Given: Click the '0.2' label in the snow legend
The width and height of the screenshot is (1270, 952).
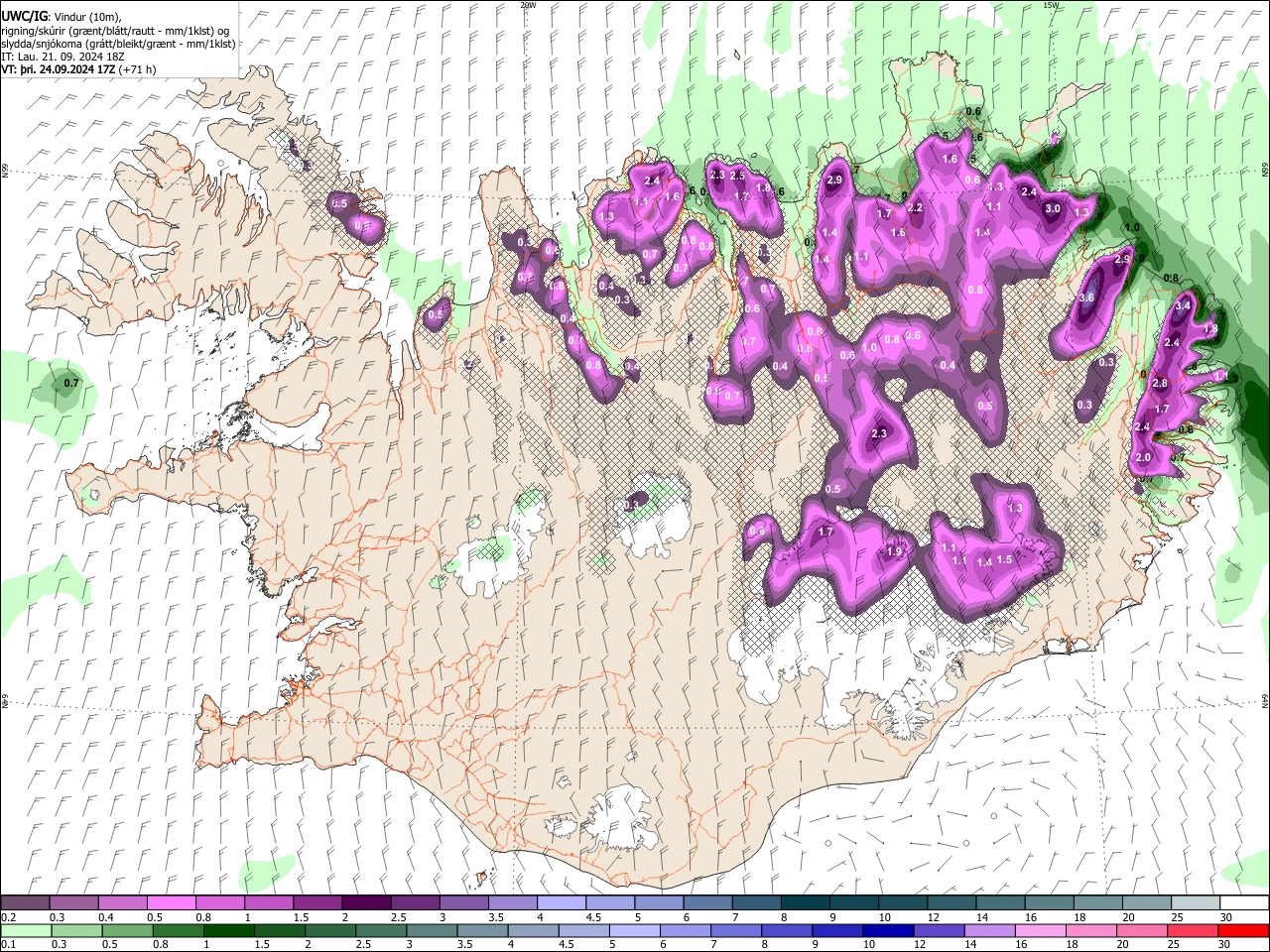Looking at the screenshot, I should pos(9,917).
